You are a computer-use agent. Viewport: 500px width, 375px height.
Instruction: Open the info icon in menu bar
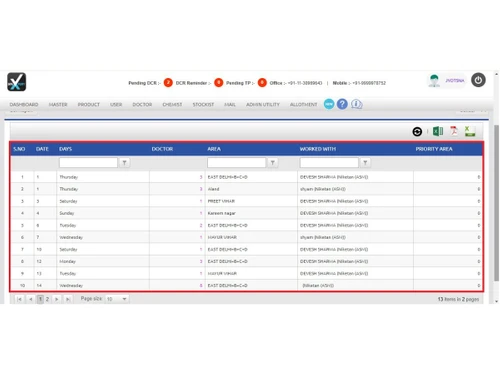click(x=356, y=104)
